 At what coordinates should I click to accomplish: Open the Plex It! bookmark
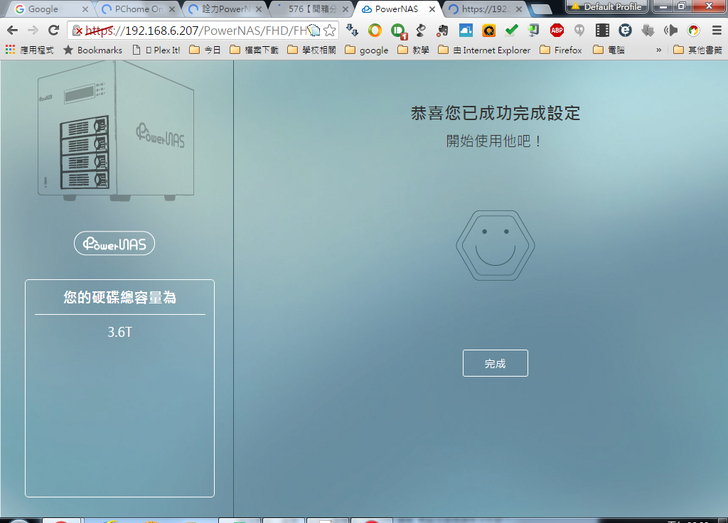coord(156,50)
